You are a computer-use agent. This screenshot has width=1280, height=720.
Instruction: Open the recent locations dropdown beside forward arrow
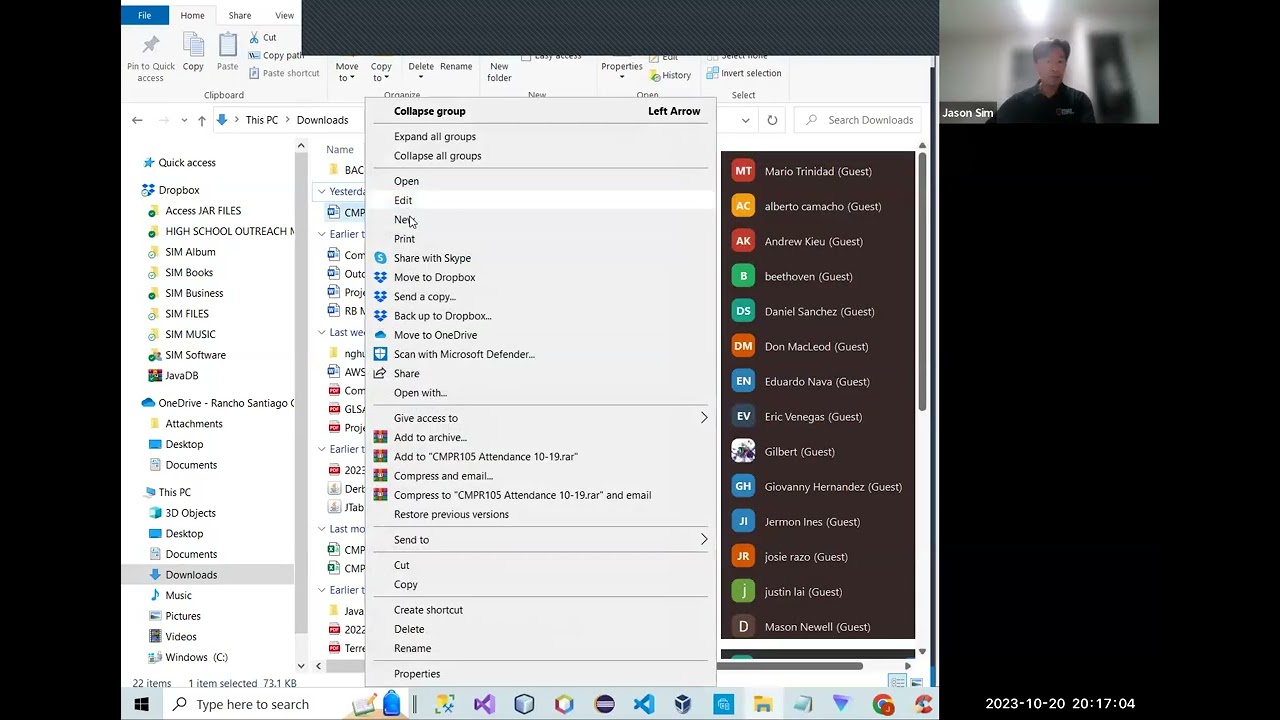pos(184,120)
